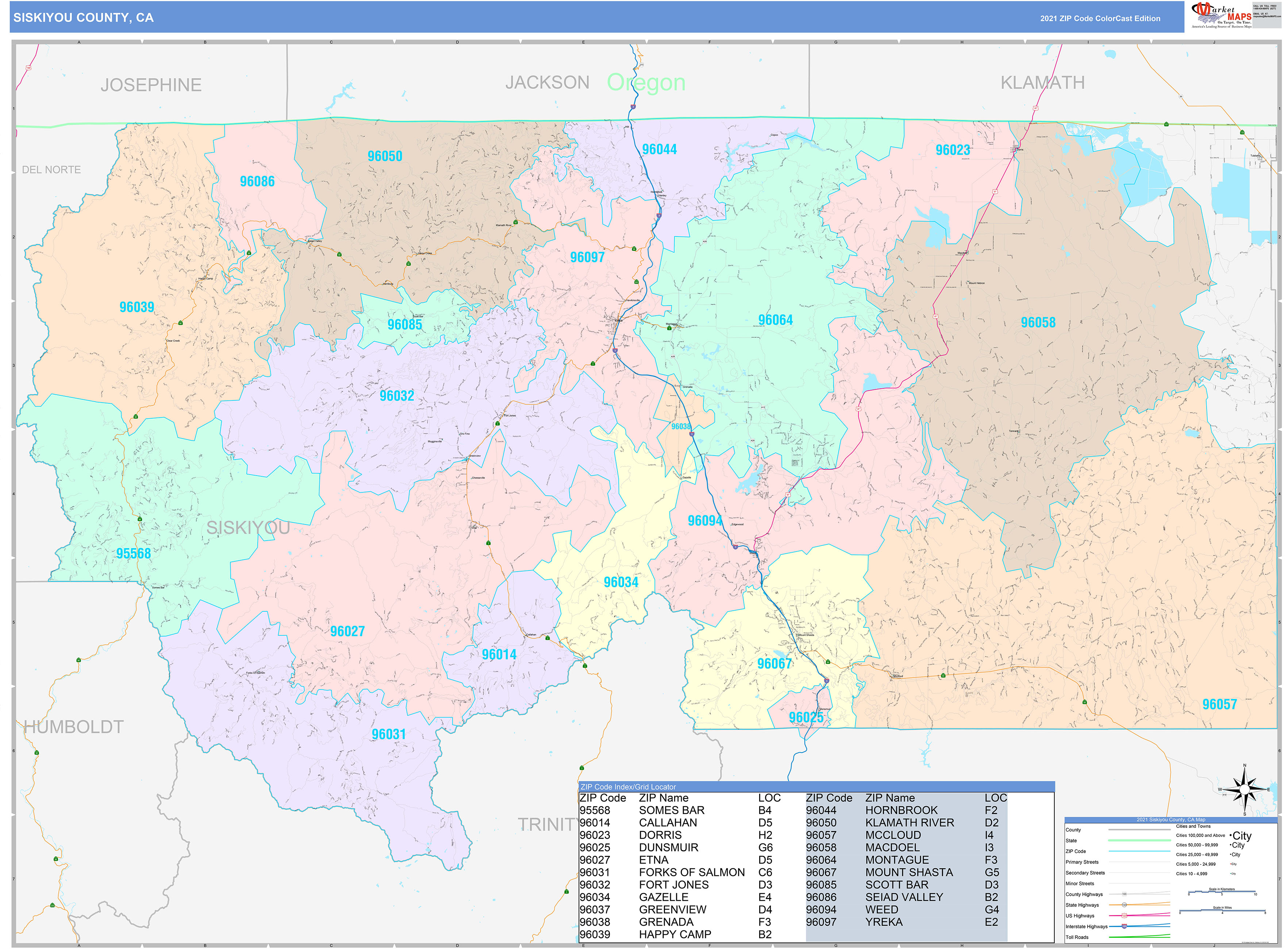The image size is (1288, 949).
Task: Click the 96094 ZIP label on the map
Action: coord(705,520)
